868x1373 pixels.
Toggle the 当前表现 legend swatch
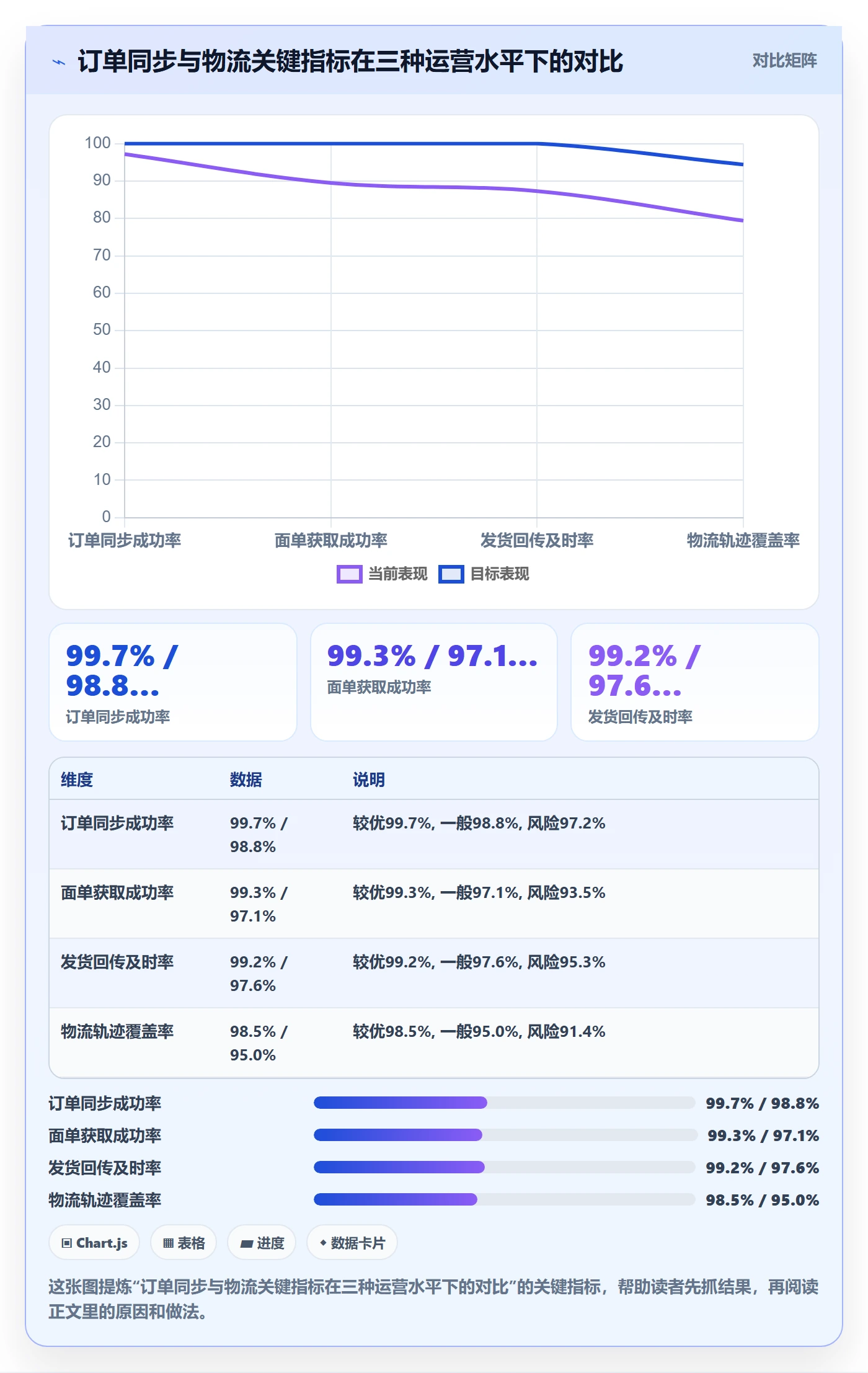(349, 574)
